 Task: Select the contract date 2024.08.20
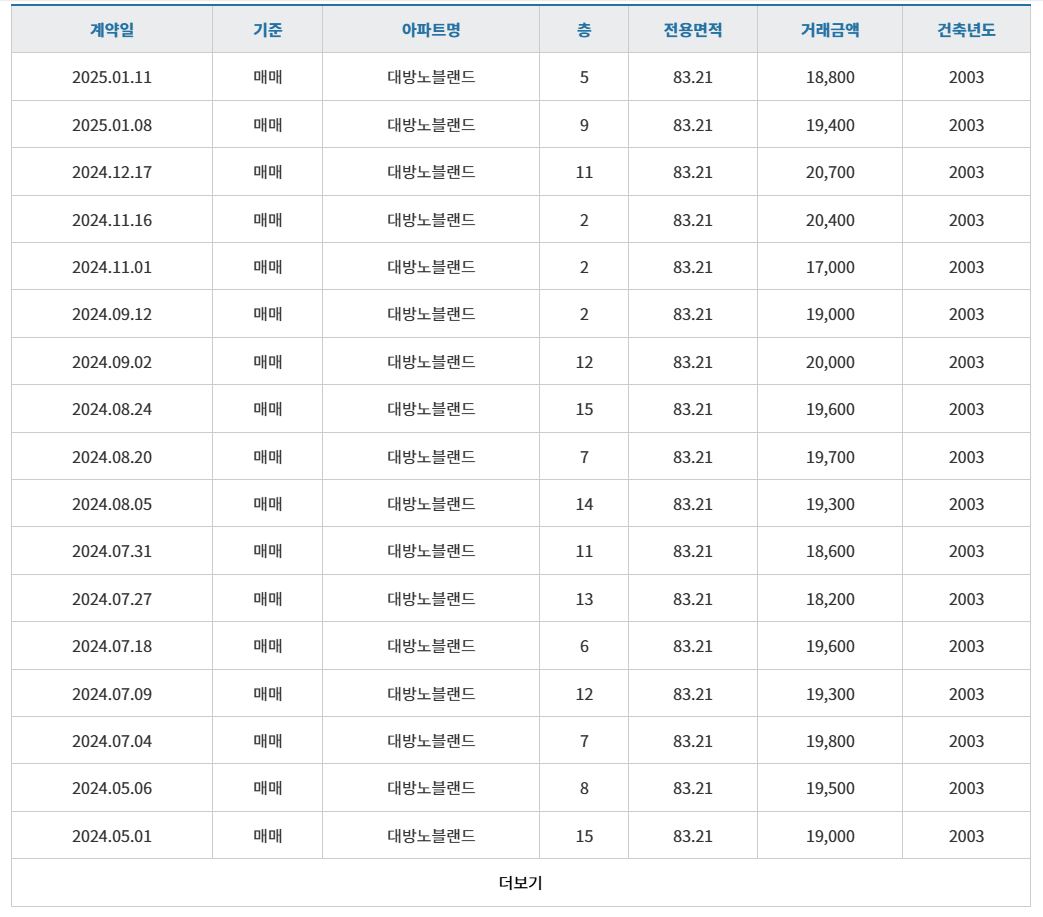pyautogui.click(x=112, y=458)
